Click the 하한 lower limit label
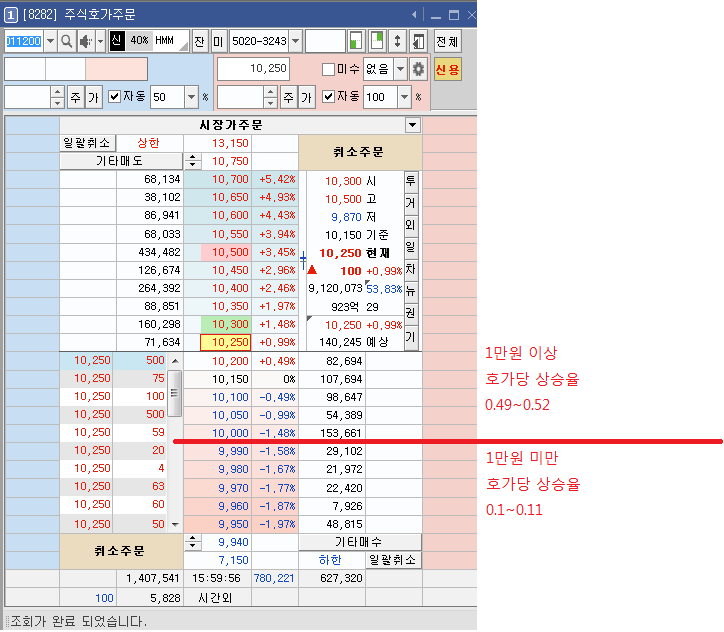724x632 pixels. [331, 560]
